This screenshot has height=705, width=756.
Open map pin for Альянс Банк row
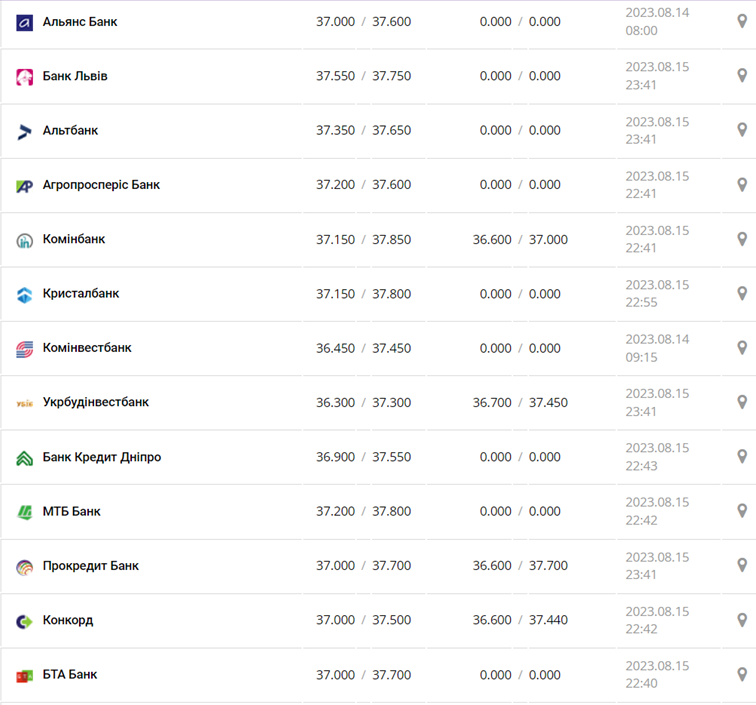pyautogui.click(x=742, y=21)
